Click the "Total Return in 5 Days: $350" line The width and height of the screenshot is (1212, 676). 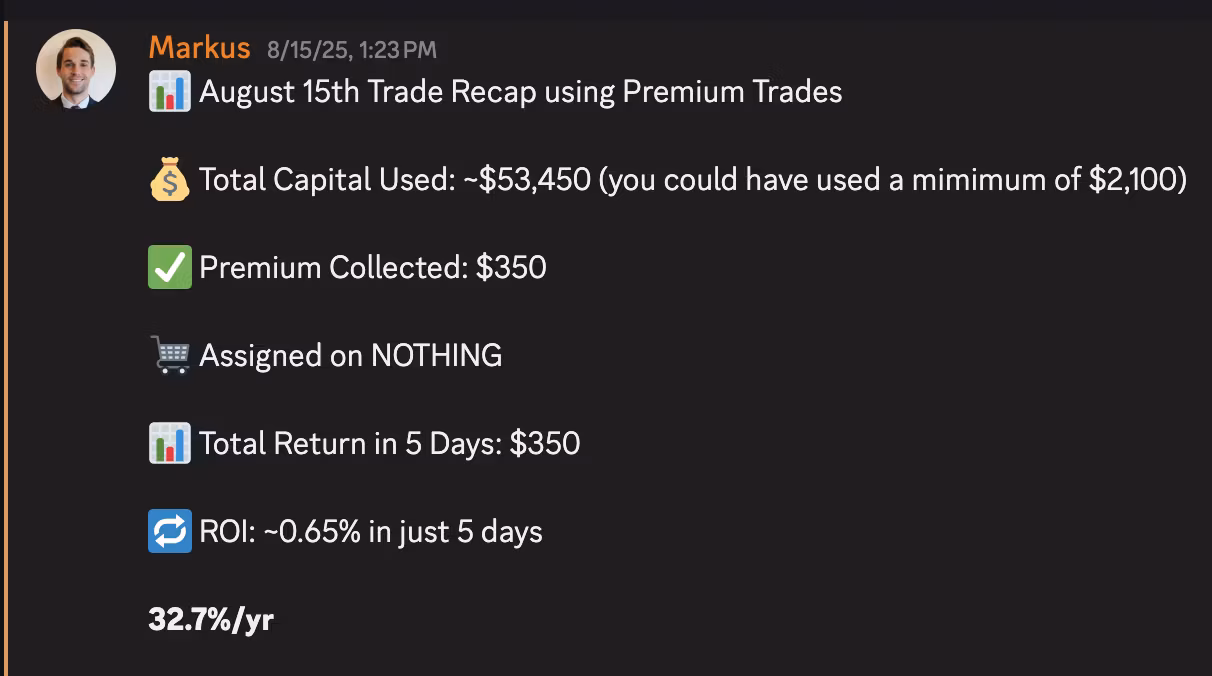click(389, 443)
